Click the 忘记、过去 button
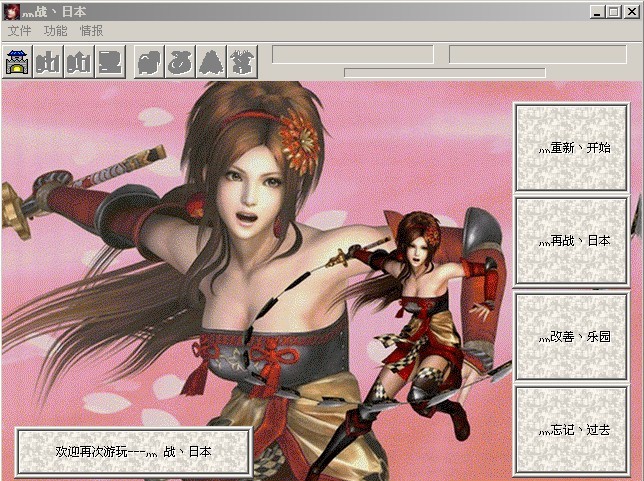The height and width of the screenshot is (481, 644). click(571, 430)
